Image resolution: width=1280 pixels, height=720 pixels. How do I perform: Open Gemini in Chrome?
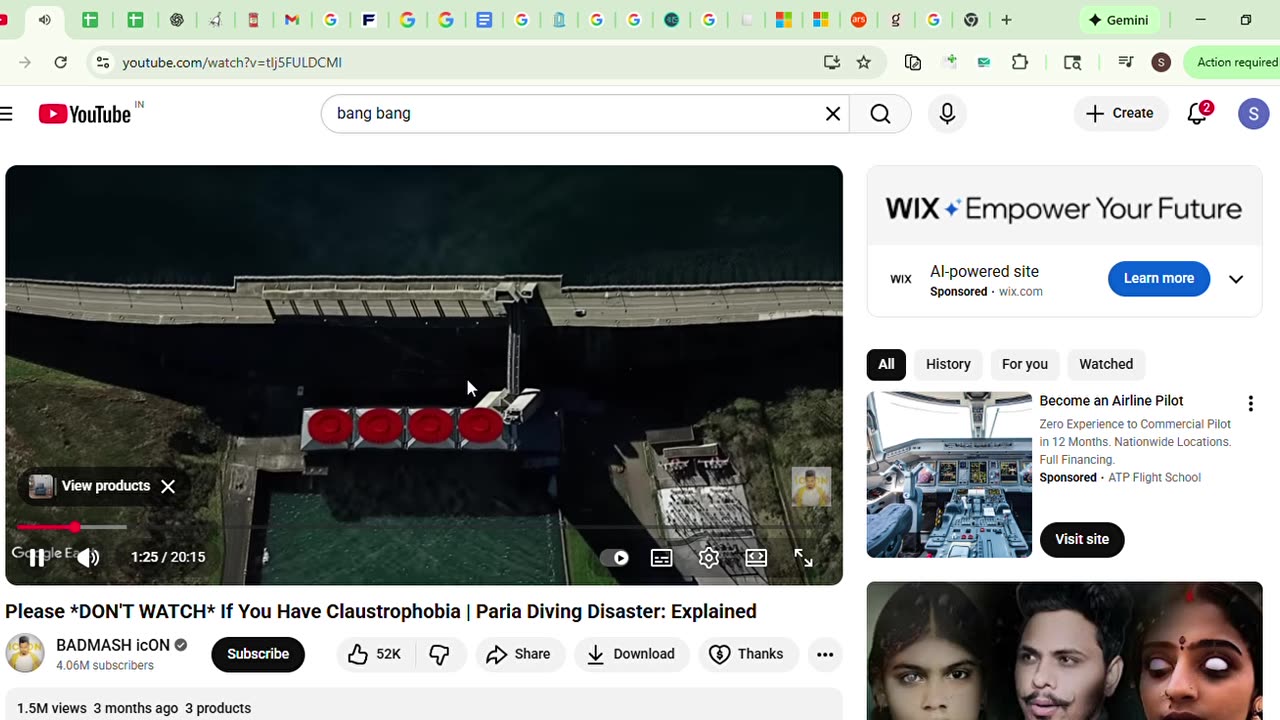click(x=1118, y=20)
